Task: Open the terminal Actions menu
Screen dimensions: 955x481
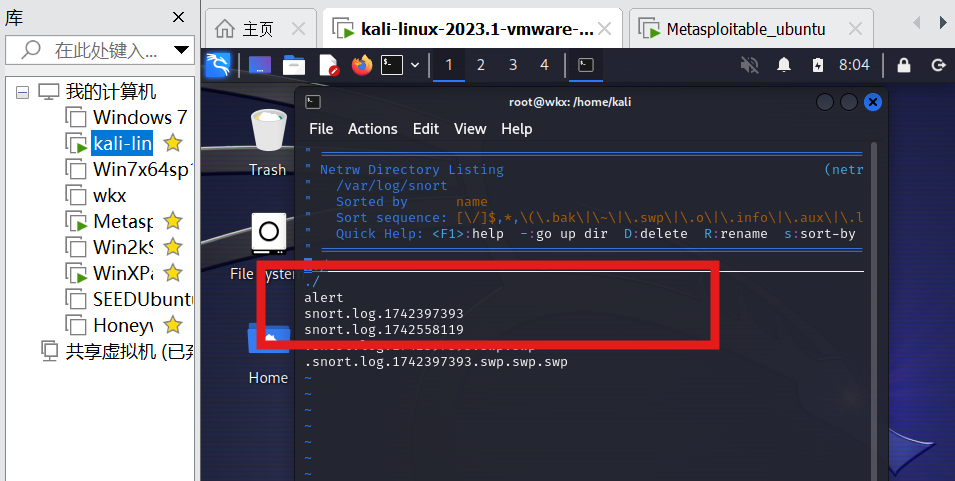Action: click(x=373, y=128)
